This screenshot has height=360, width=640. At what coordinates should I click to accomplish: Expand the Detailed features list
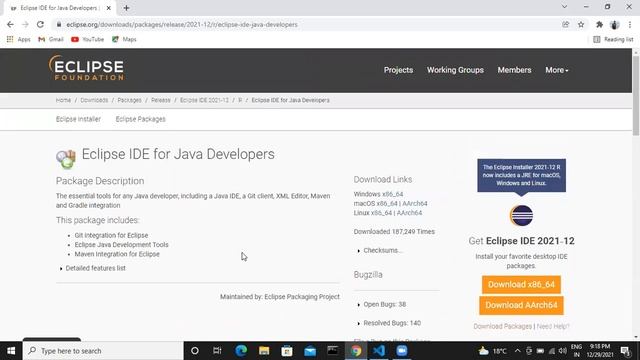pyautogui.click(x=96, y=268)
